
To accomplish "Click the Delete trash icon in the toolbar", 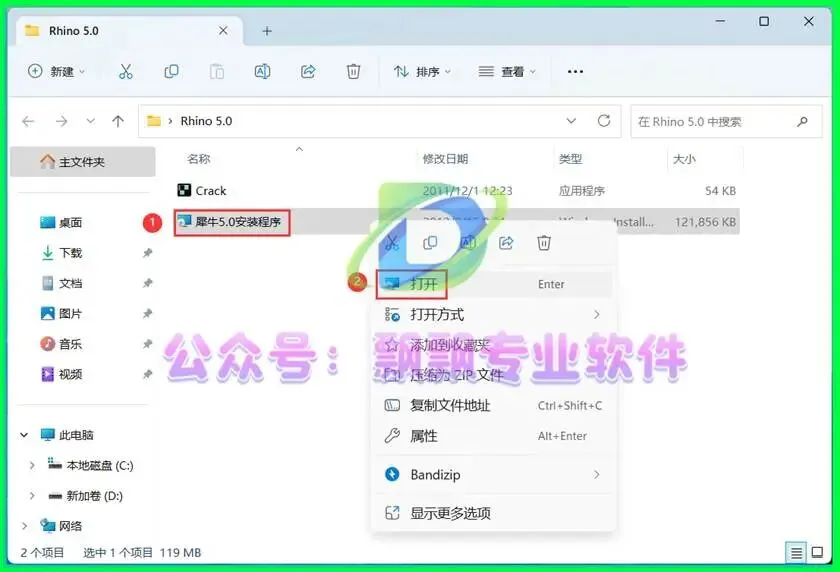I will point(353,71).
